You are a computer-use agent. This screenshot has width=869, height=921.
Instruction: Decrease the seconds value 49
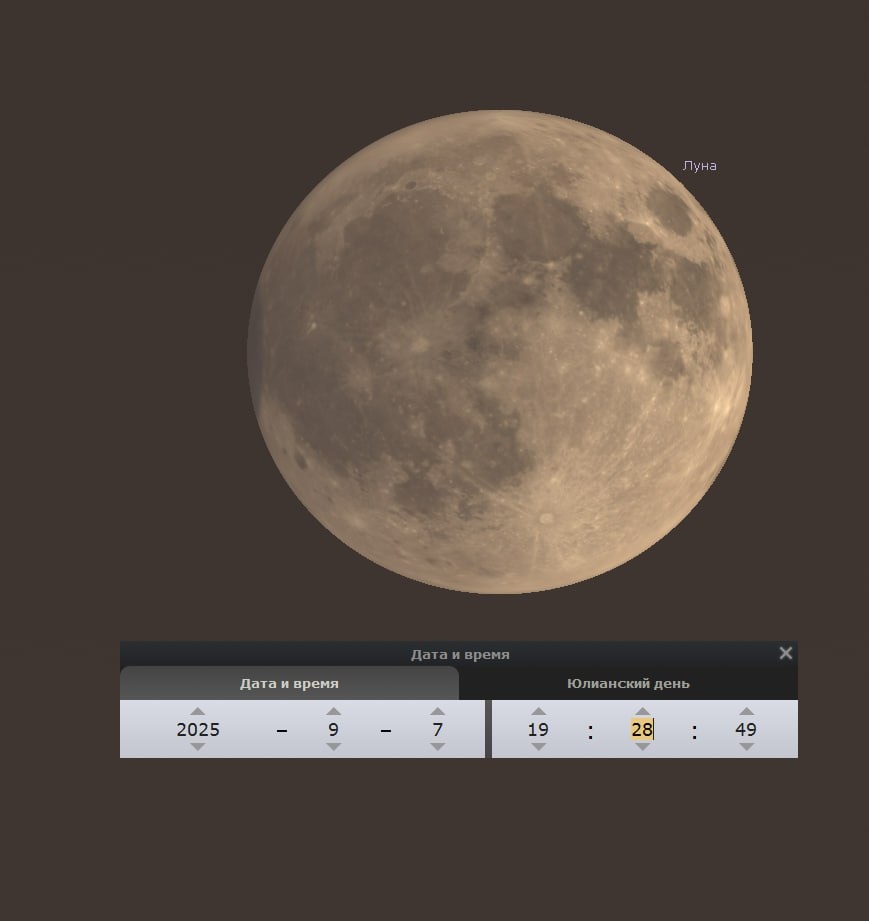(x=747, y=747)
